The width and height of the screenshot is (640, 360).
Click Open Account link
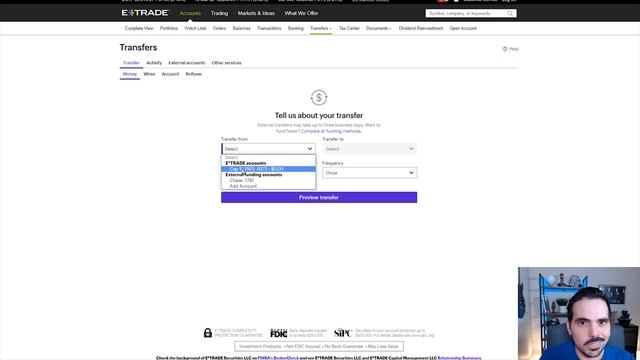(x=463, y=29)
